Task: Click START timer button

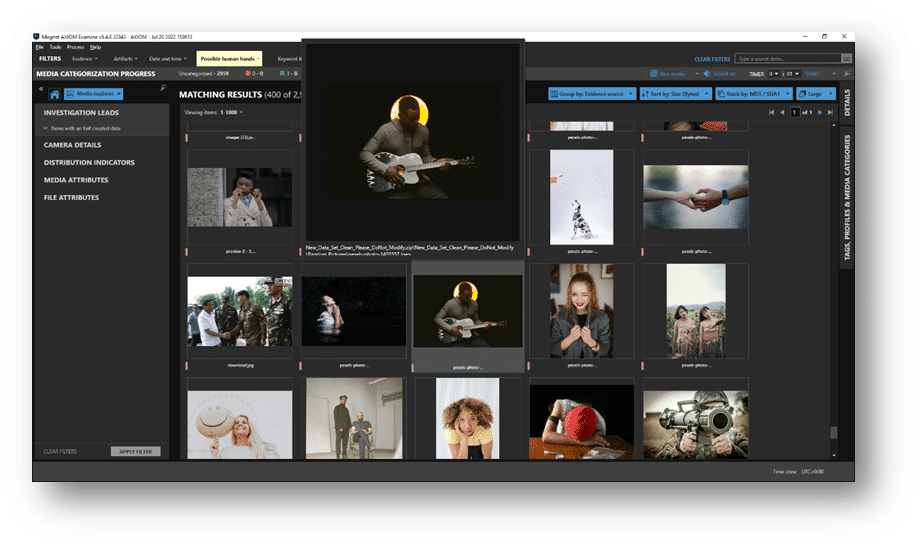Action: pos(812,74)
